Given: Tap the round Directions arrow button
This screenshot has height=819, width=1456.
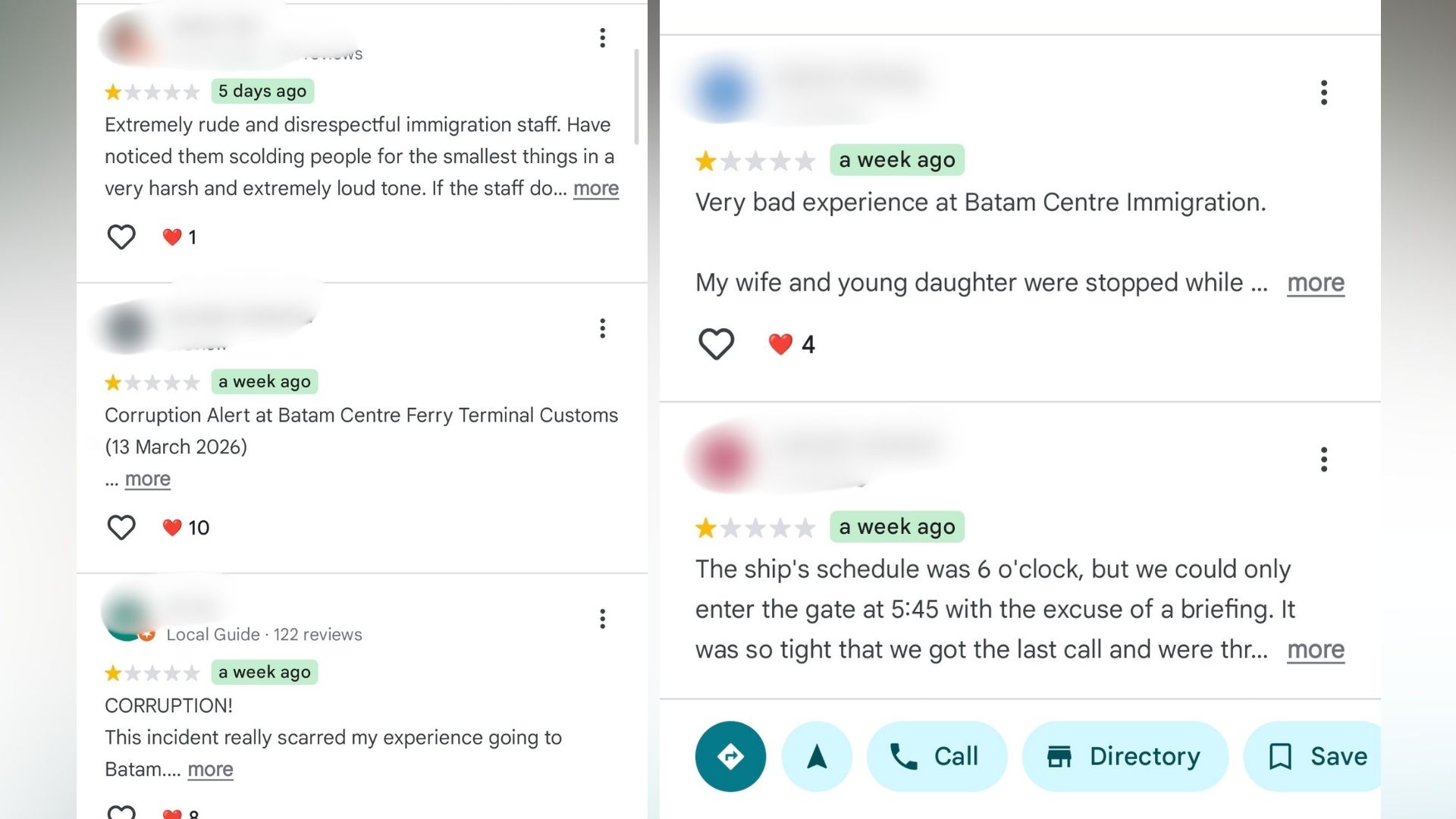Looking at the screenshot, I should [730, 756].
